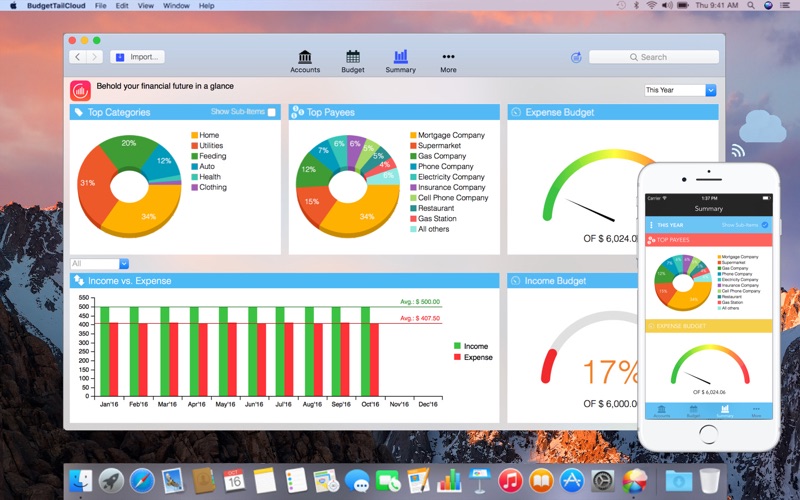
Task: Open the File menu
Action: [101, 6]
